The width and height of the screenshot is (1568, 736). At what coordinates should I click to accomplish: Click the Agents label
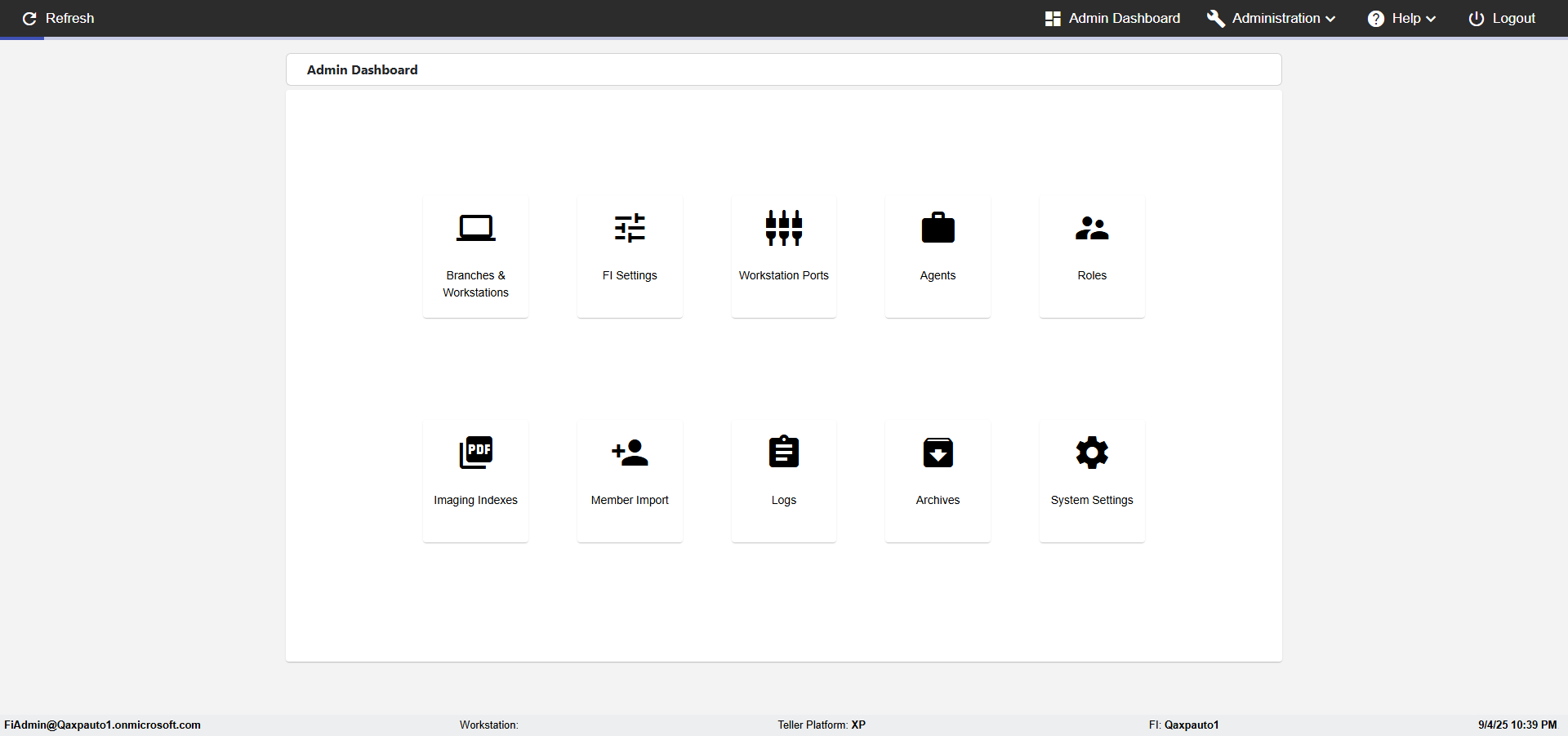pos(938,275)
